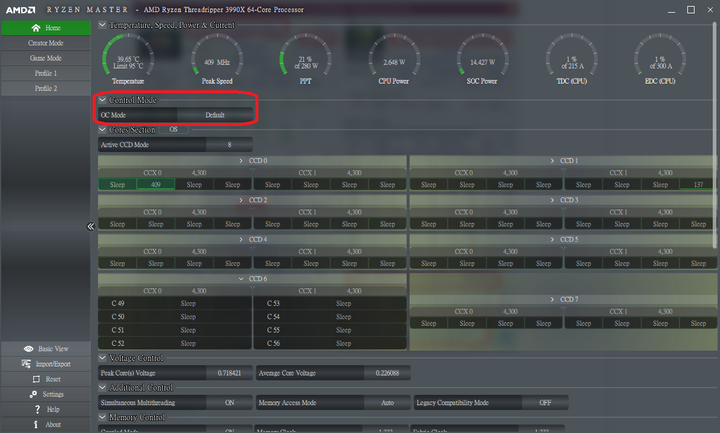
Task: Click the PPT gauge
Action: coord(305,60)
